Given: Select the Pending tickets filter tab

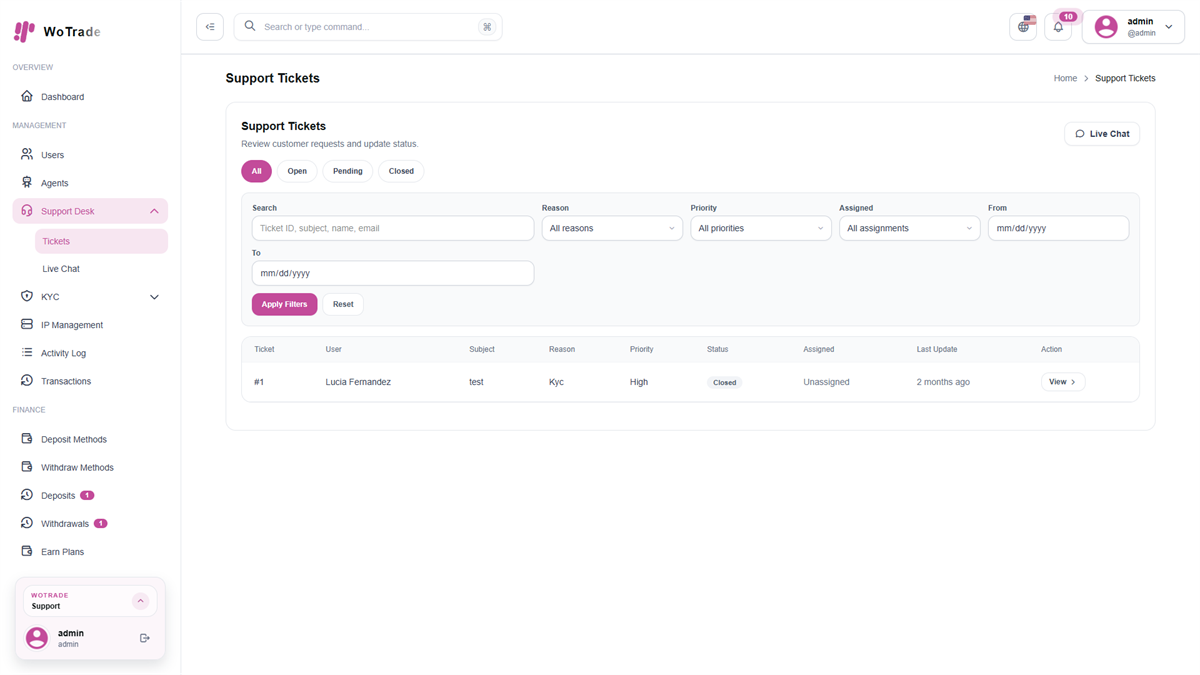Looking at the screenshot, I should (348, 171).
